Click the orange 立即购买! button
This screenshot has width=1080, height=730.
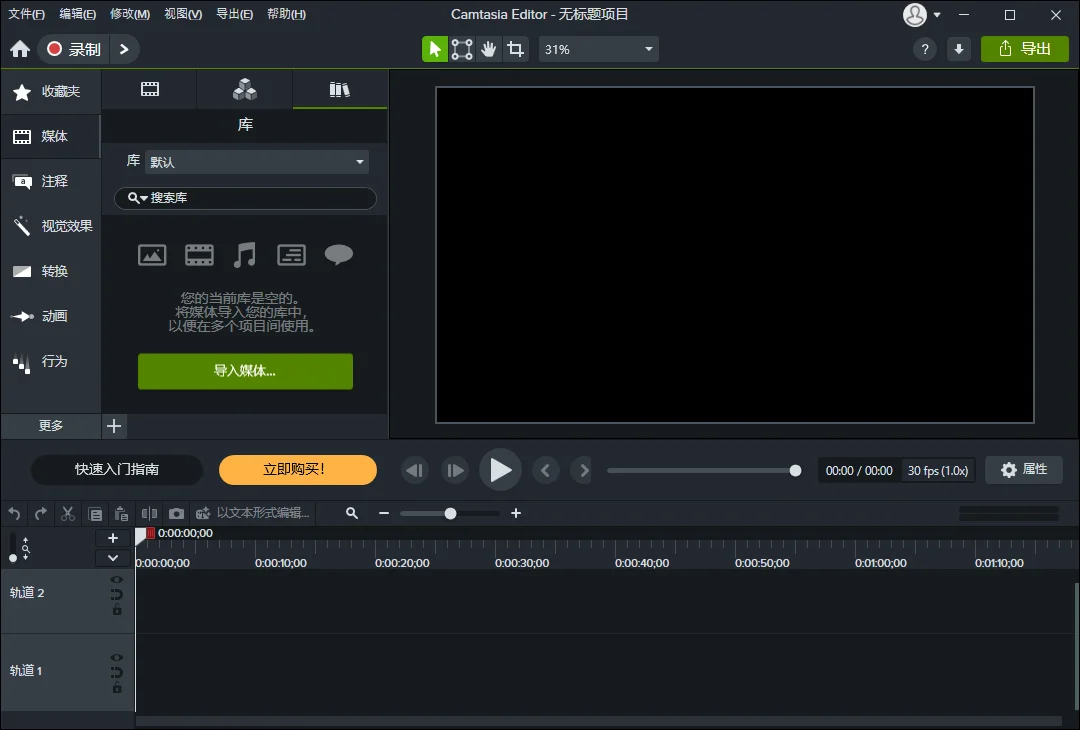pos(298,470)
